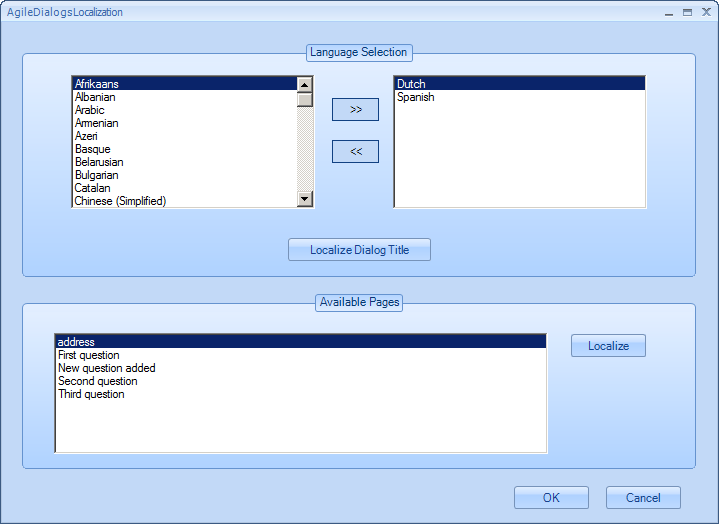The width and height of the screenshot is (719, 524).
Task: Select Chinese (Simplified) entry
Action: (x=185, y=201)
